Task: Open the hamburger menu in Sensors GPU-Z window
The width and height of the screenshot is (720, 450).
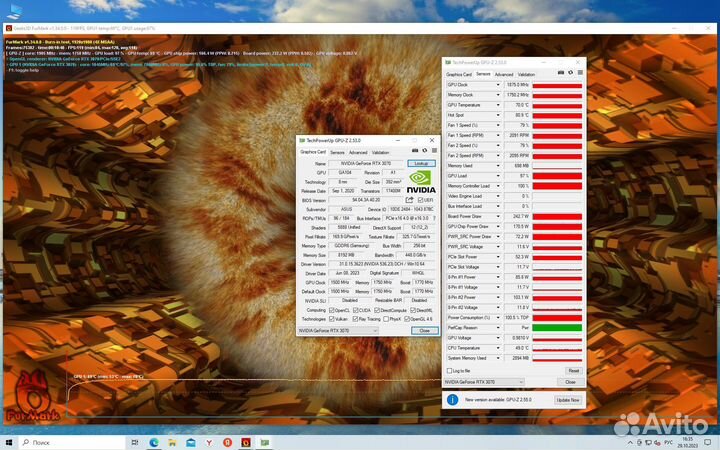Action: 580,73
